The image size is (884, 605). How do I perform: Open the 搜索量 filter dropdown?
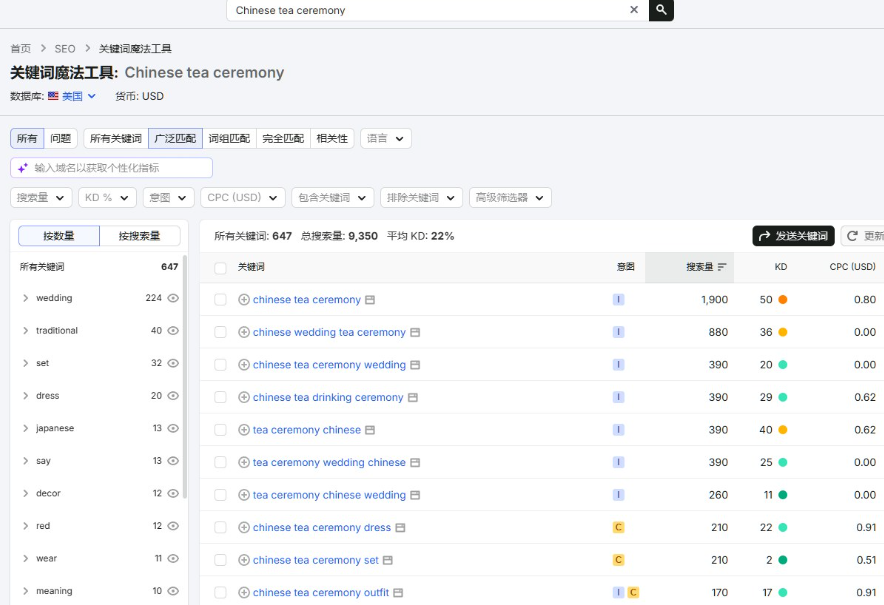click(41, 197)
